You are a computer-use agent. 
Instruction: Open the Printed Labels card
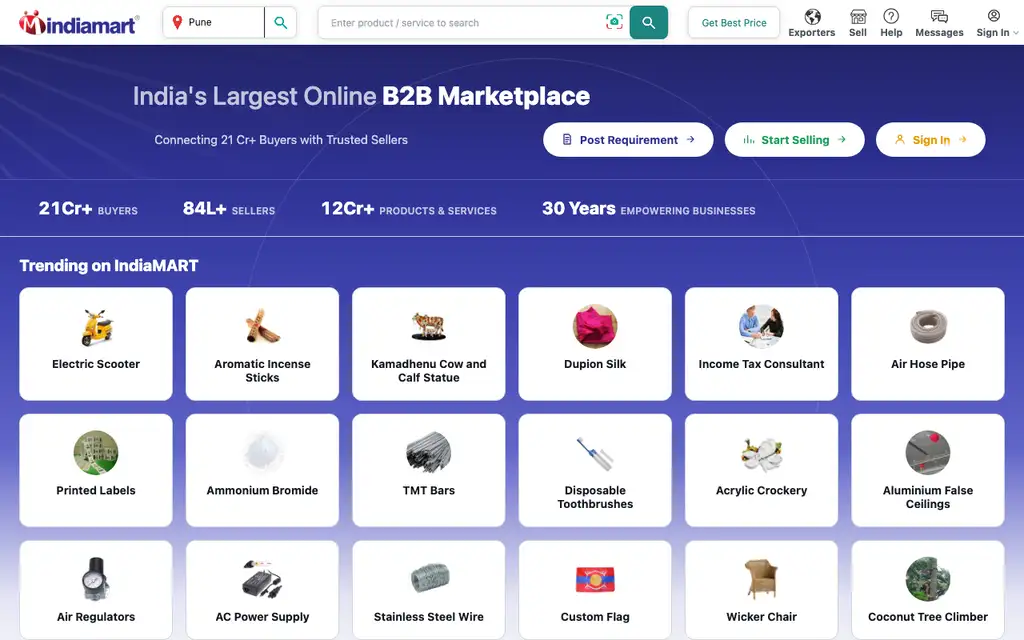tap(96, 470)
